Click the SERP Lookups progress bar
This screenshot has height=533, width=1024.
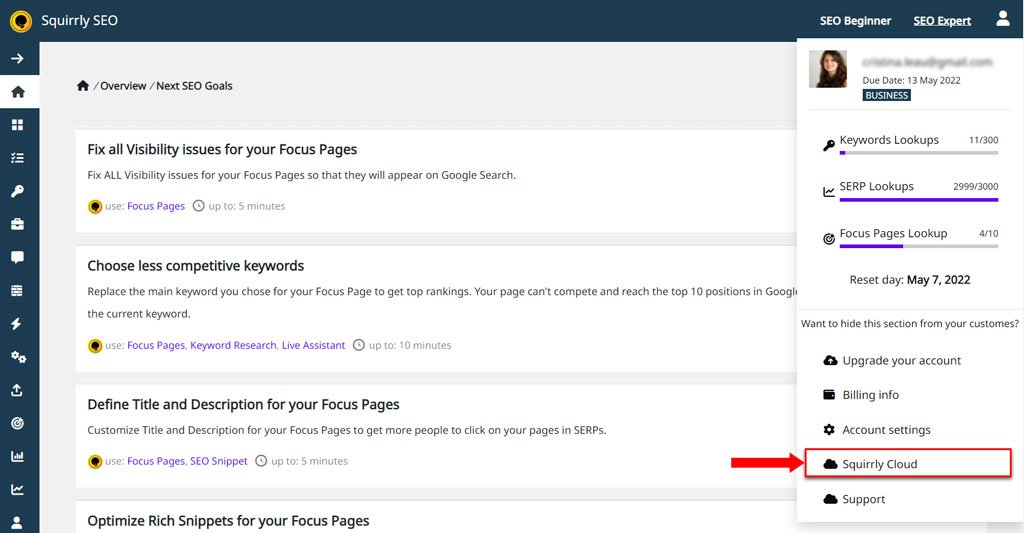tap(919, 199)
